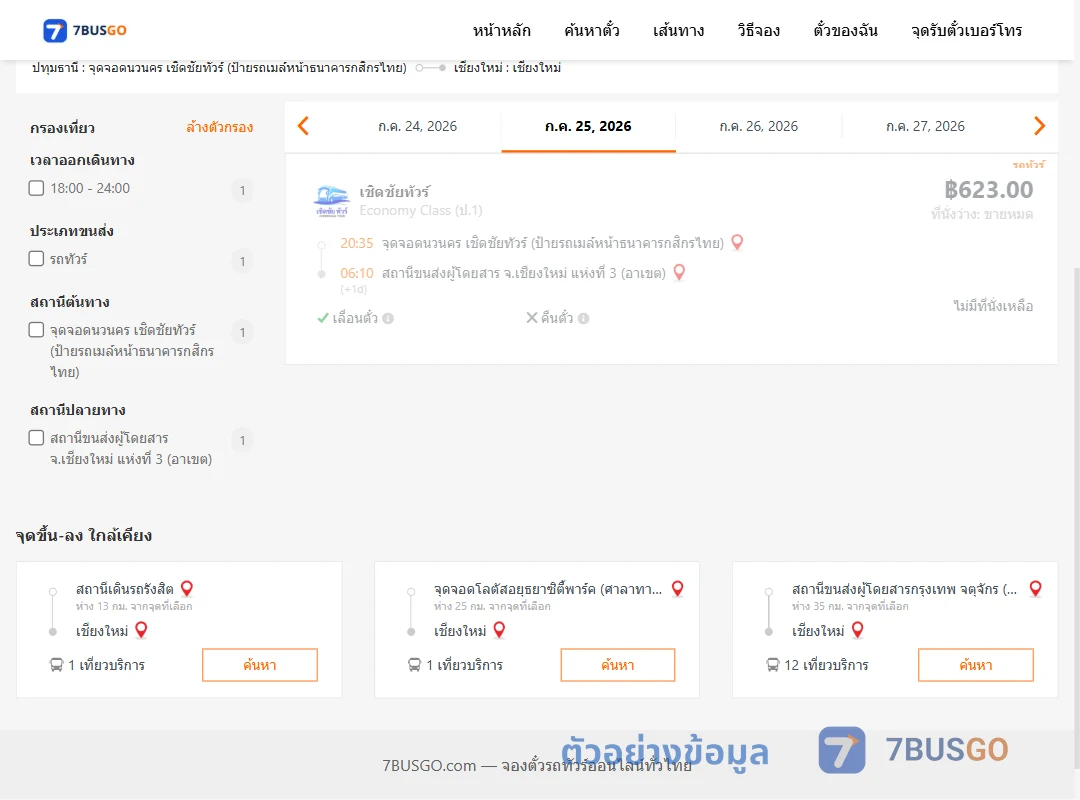This screenshot has width=1080, height=800.
Task: Open map pin for 06:10 arrival station
Action: (679, 272)
